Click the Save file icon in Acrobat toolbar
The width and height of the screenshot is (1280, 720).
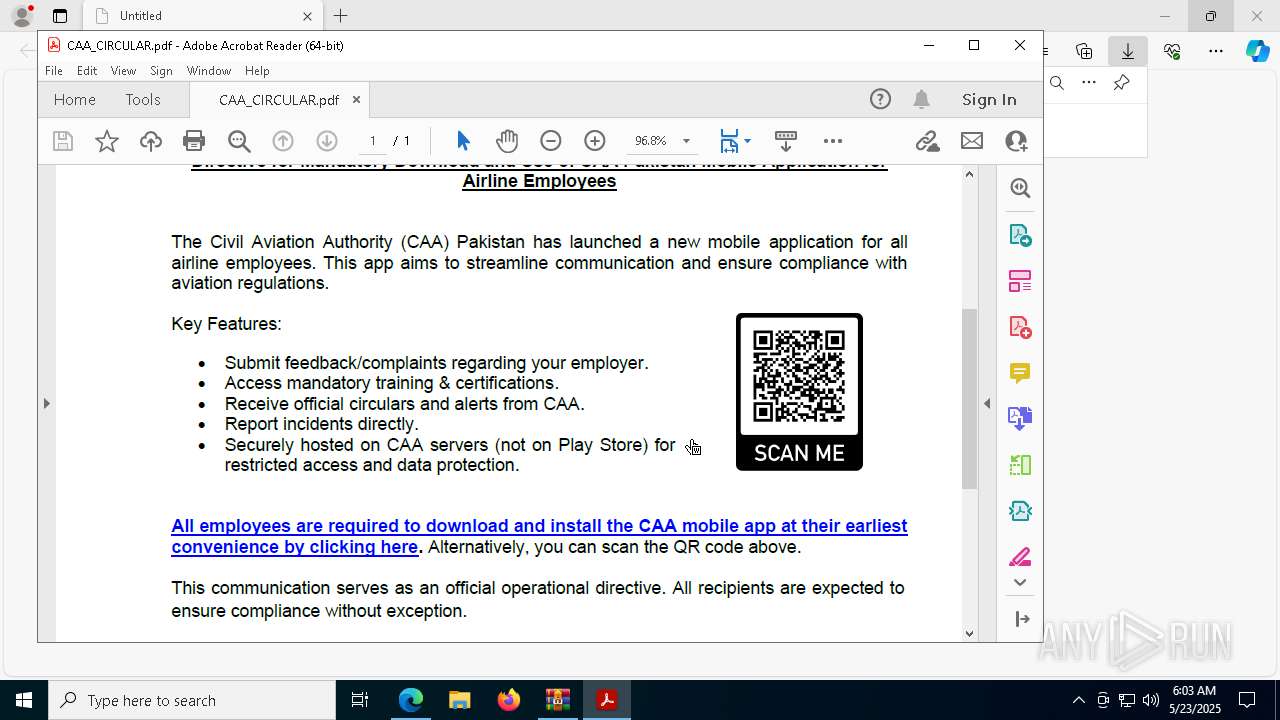coord(63,141)
